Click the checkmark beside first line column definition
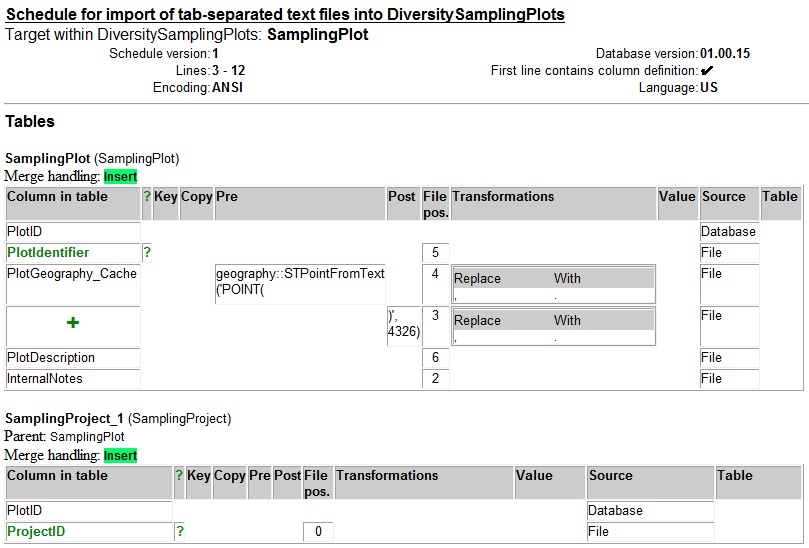 [x=707, y=71]
